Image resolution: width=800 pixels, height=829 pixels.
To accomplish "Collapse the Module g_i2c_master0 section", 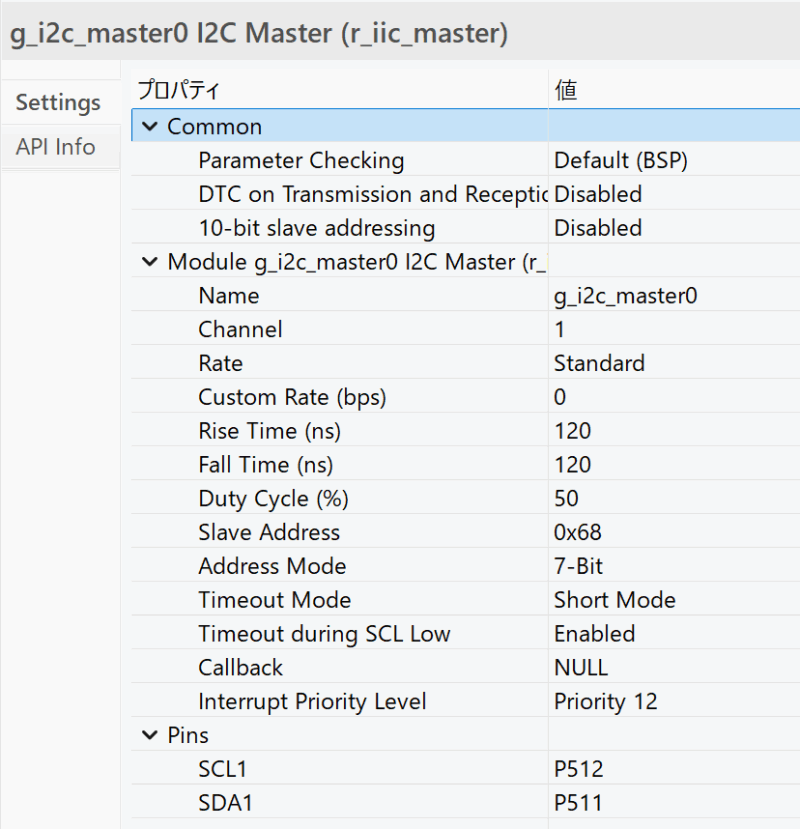I will [x=150, y=261].
